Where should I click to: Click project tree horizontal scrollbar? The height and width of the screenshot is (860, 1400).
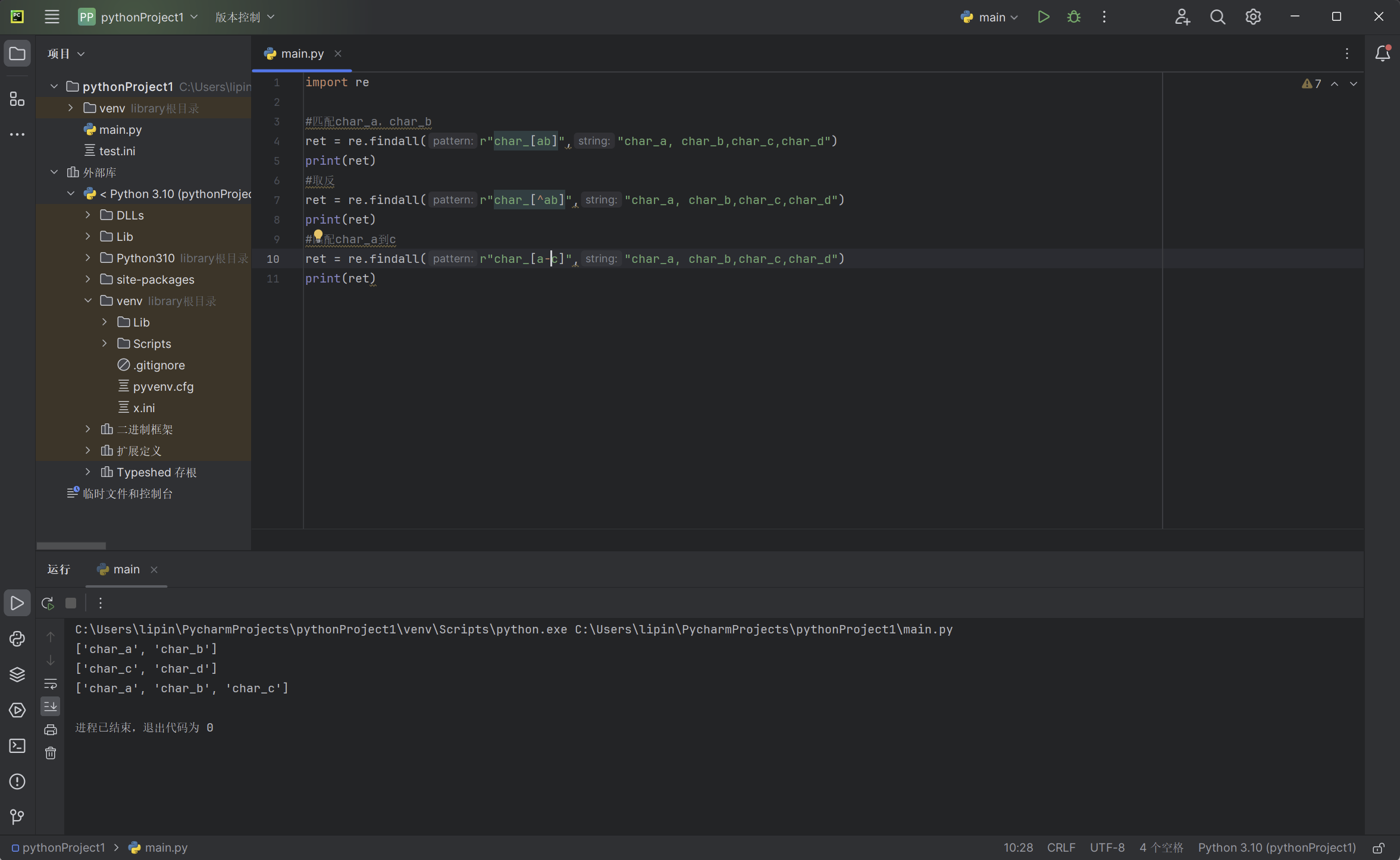(71, 545)
